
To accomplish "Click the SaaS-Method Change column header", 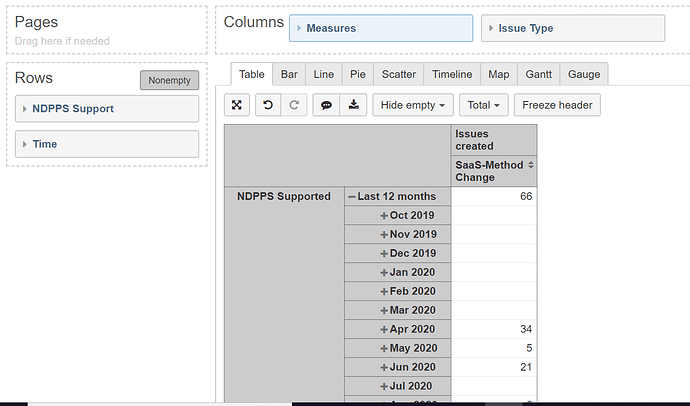I will pyautogui.click(x=494, y=171).
